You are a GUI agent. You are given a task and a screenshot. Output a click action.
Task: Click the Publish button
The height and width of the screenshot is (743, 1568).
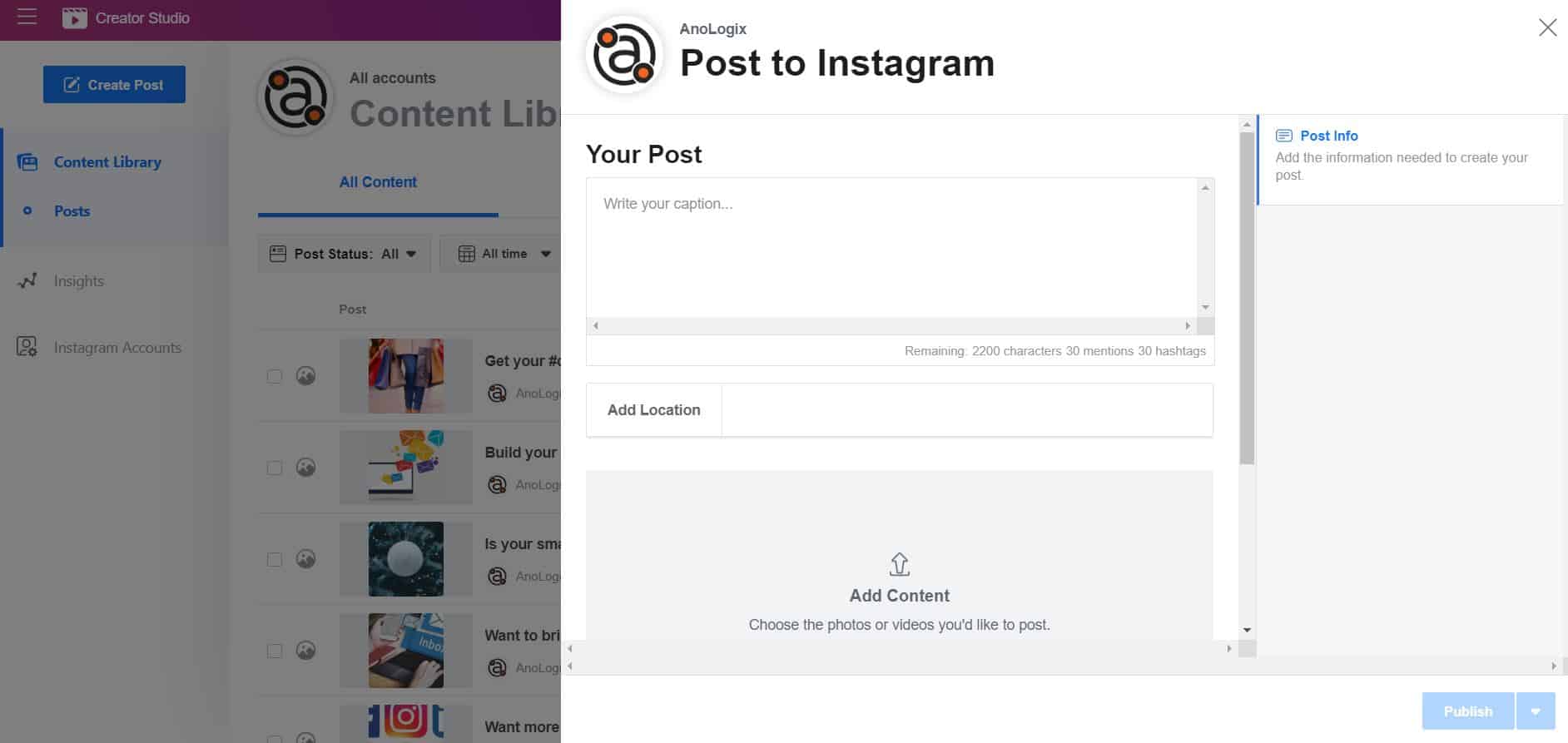pyautogui.click(x=1468, y=711)
